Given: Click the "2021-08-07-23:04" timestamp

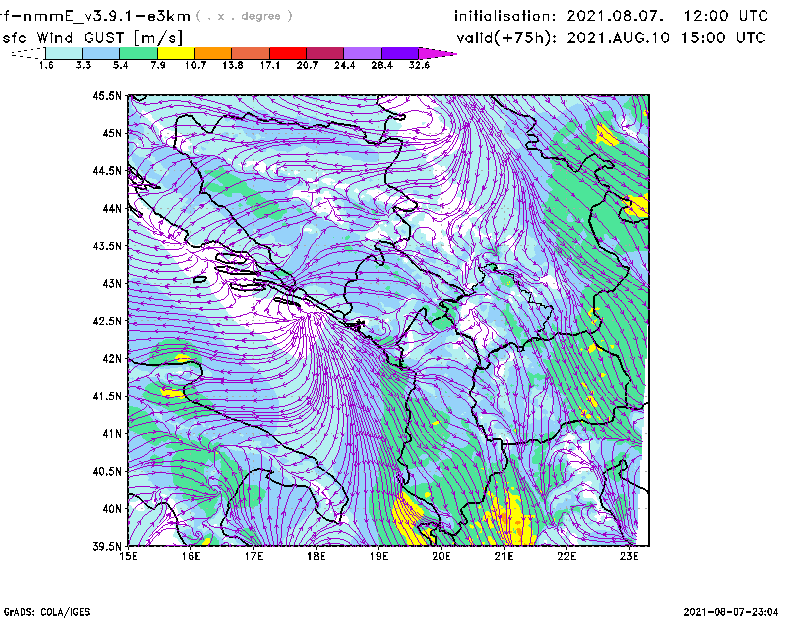Looking at the screenshot, I should click(x=731, y=612).
